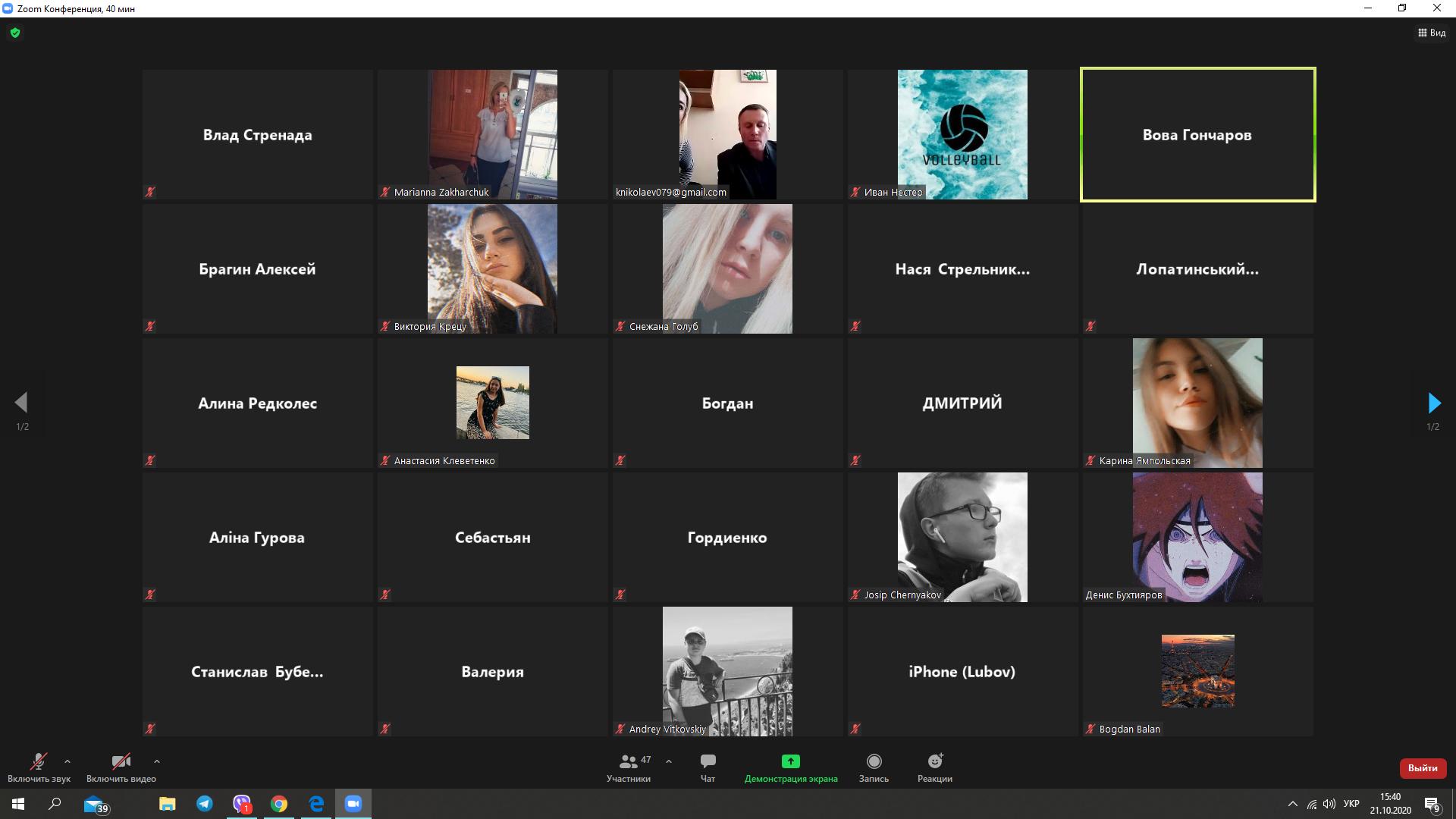The height and width of the screenshot is (819, 1456).
Task: Start recording with Запись
Action: [874, 767]
